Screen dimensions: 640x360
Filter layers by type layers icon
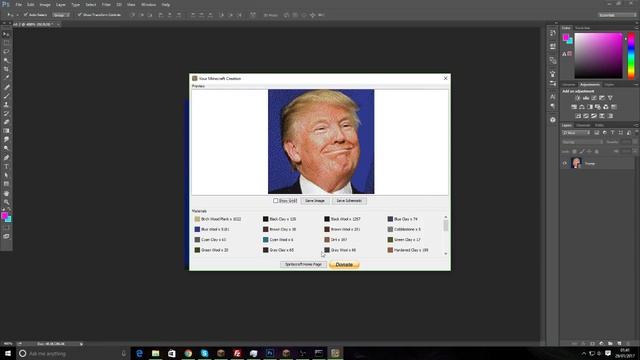(612, 133)
